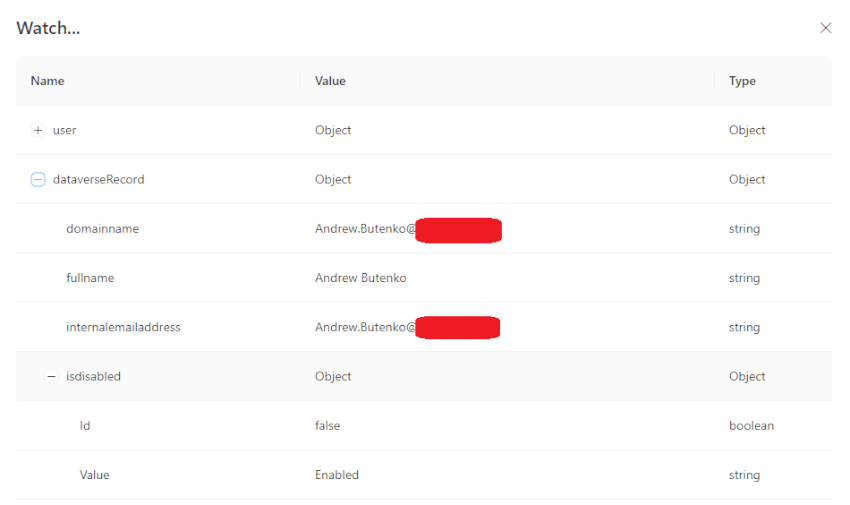The height and width of the screenshot is (505, 850).
Task: Collapse the isdisabled object
Action: point(51,376)
